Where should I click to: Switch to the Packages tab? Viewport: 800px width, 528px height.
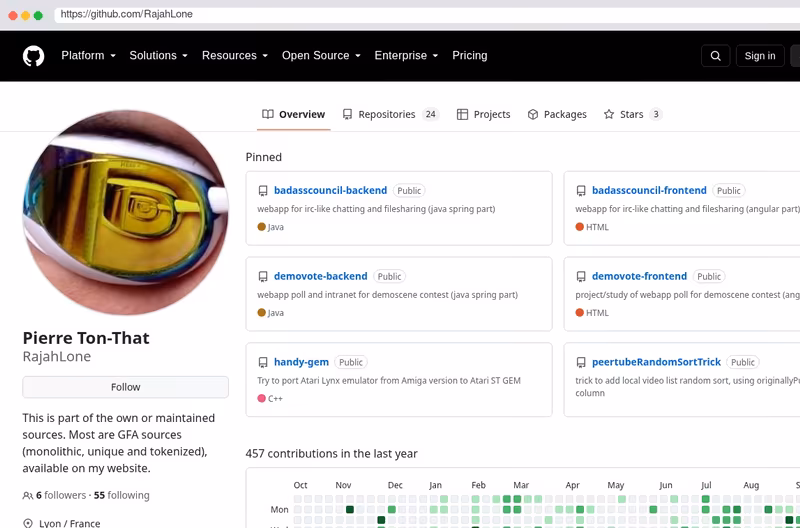click(x=557, y=114)
